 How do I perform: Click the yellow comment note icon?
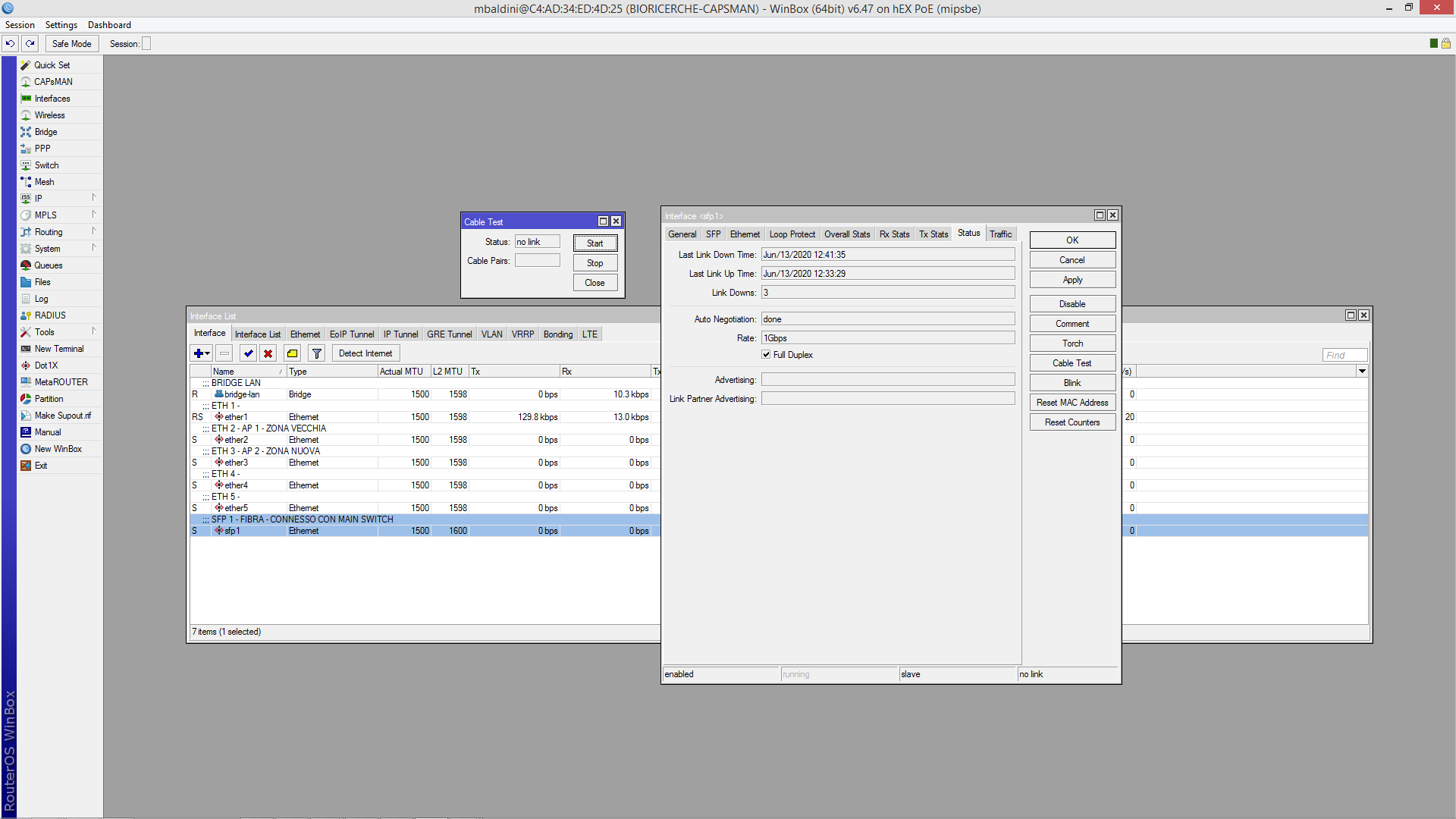click(292, 353)
